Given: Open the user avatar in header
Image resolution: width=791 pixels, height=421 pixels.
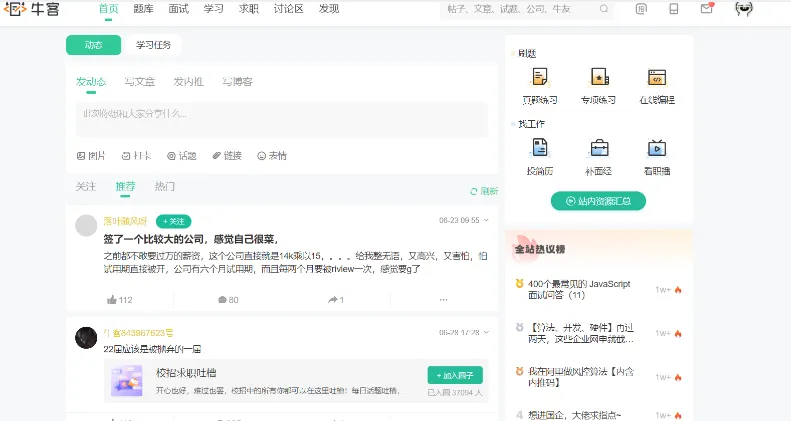Looking at the screenshot, I should [x=744, y=9].
